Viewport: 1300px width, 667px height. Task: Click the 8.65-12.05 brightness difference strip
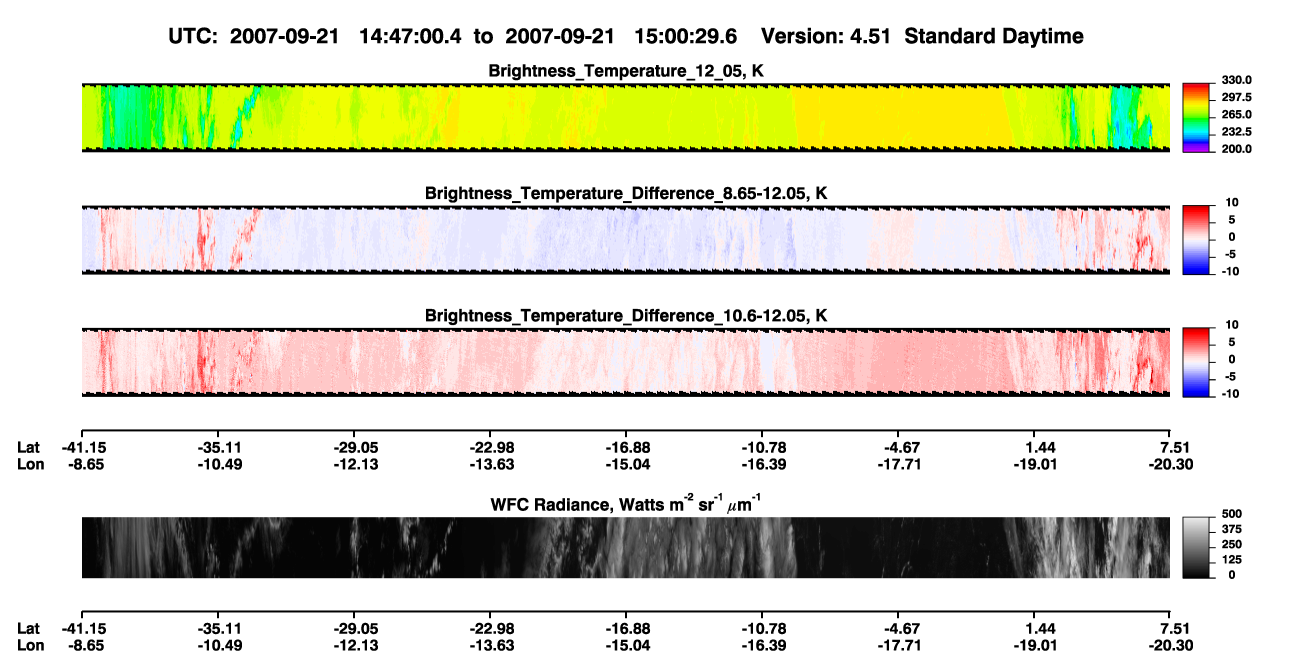(x=626, y=240)
